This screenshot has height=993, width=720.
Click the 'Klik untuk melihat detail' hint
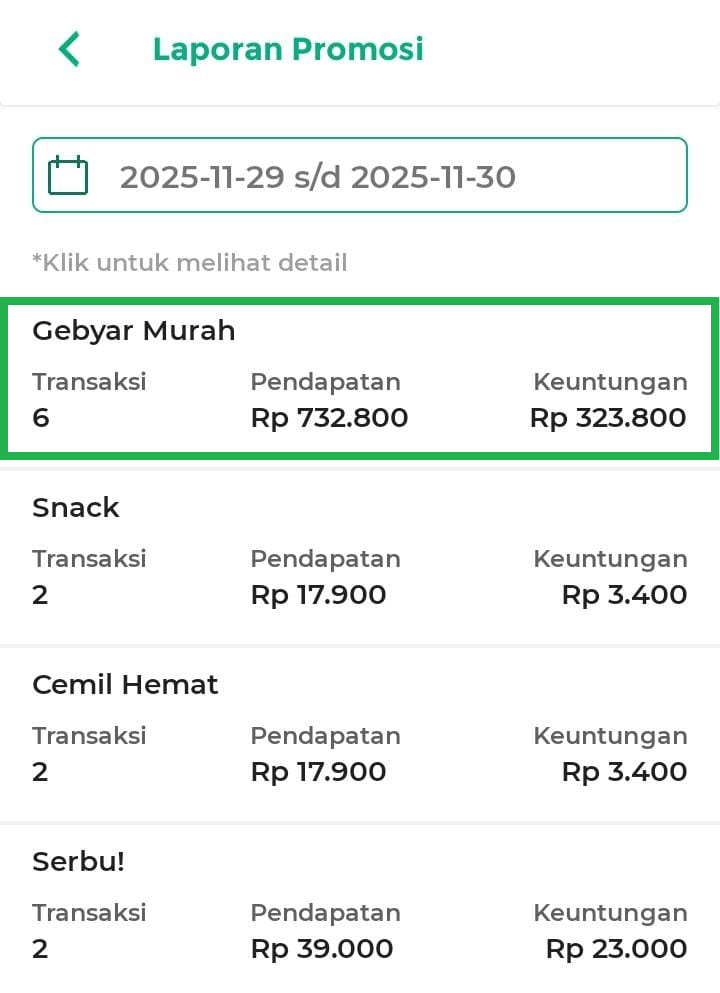190,263
